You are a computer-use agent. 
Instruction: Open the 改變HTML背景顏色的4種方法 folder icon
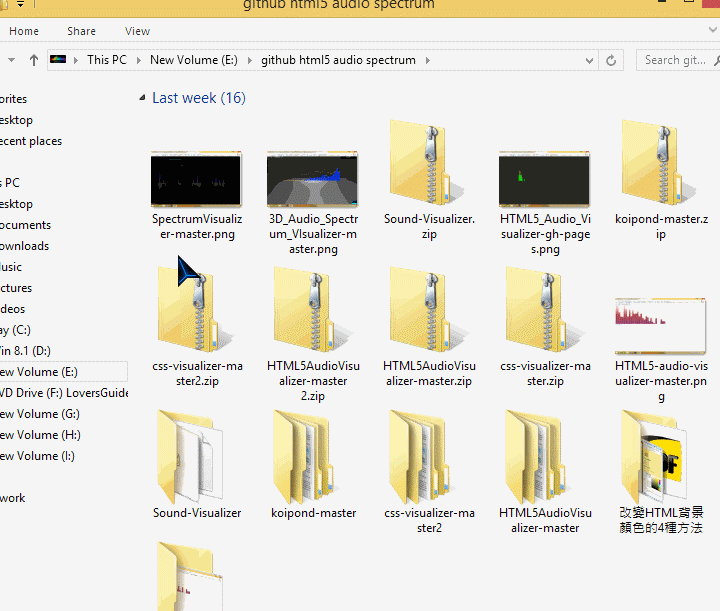click(x=654, y=457)
